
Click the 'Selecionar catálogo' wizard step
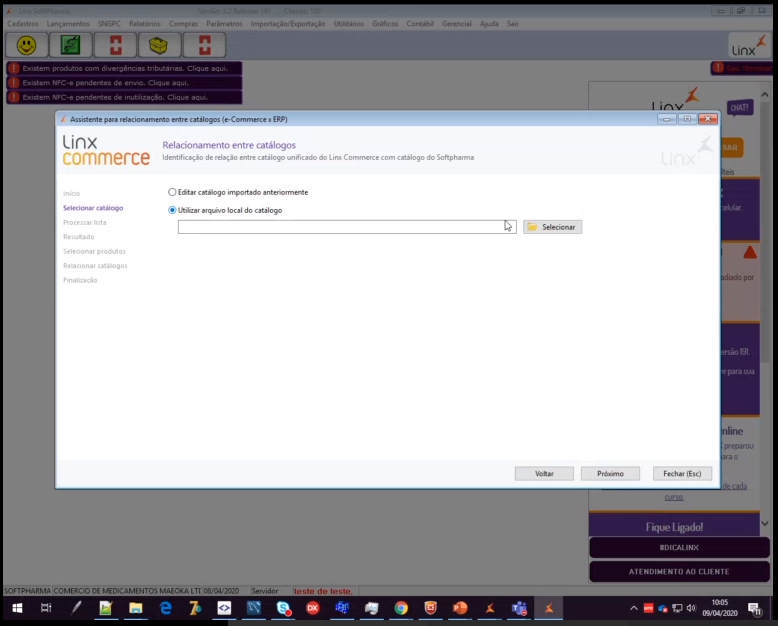click(x=93, y=208)
